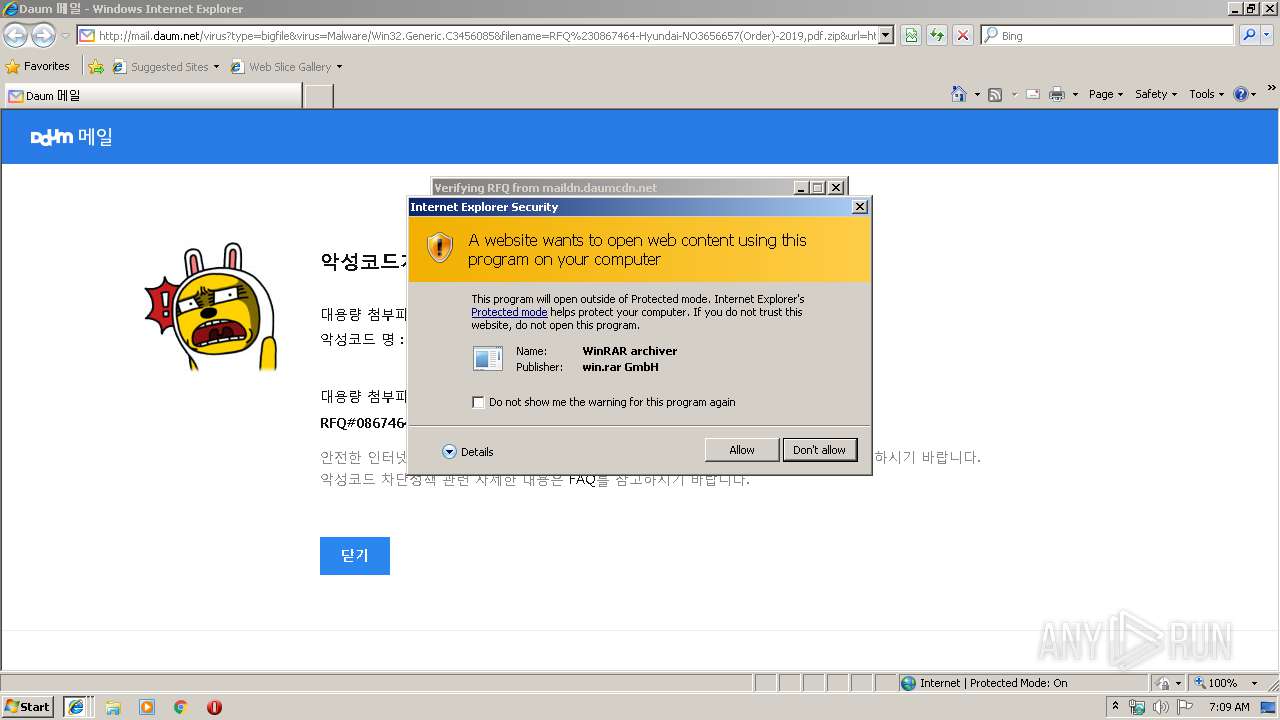Click the Action Center flag tray icon

(1185, 707)
